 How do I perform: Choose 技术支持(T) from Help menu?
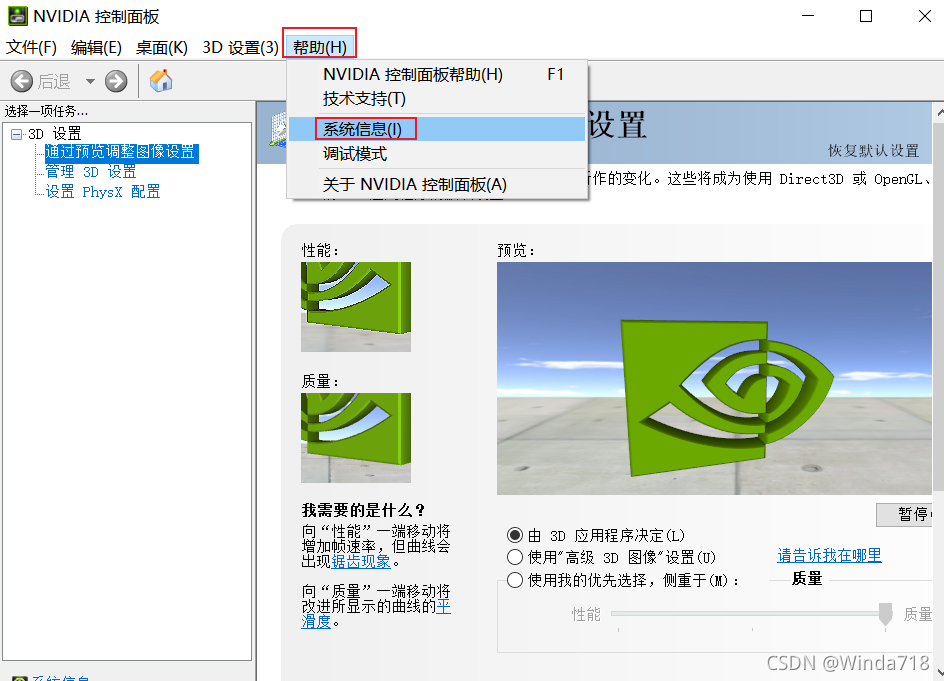pyautogui.click(x=437, y=99)
